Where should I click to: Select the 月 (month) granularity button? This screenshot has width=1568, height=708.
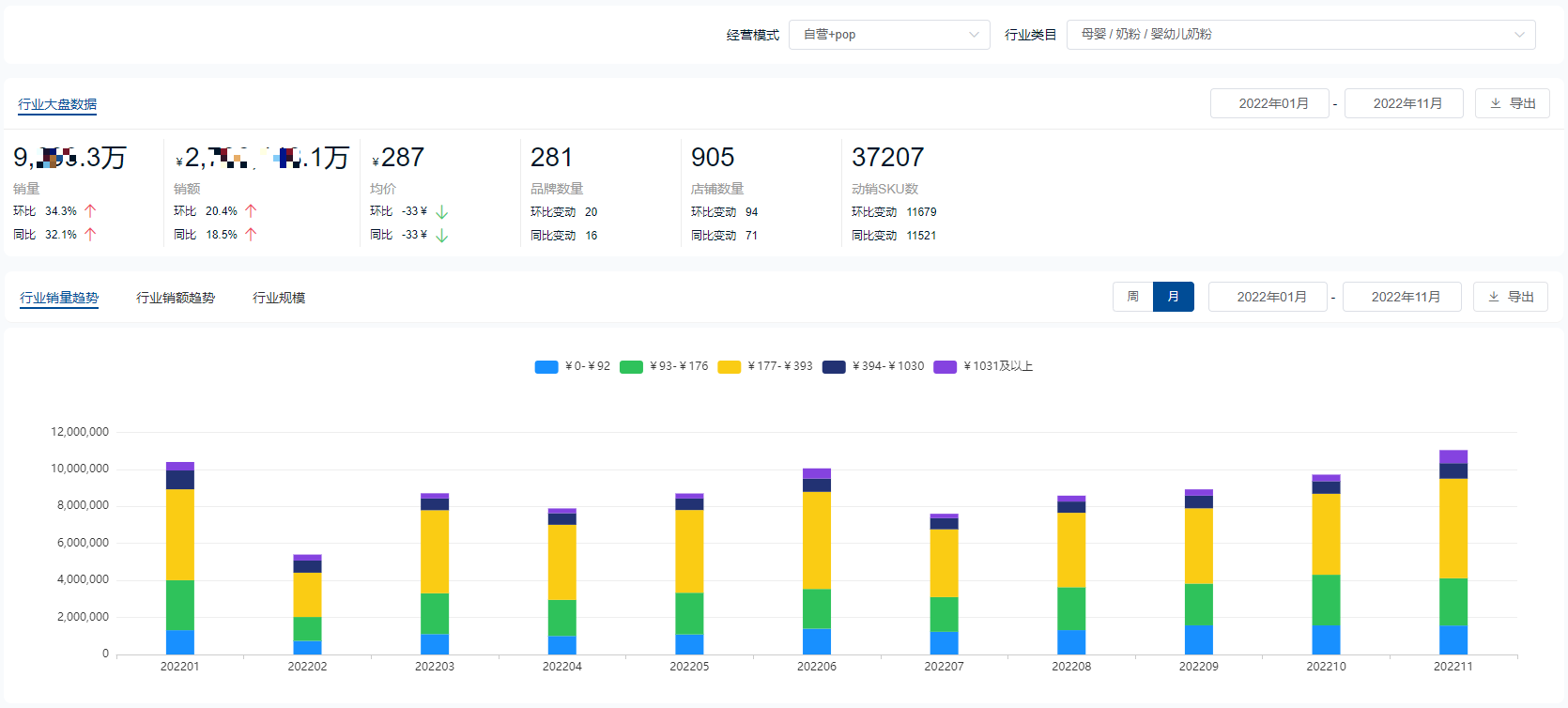point(1174,297)
